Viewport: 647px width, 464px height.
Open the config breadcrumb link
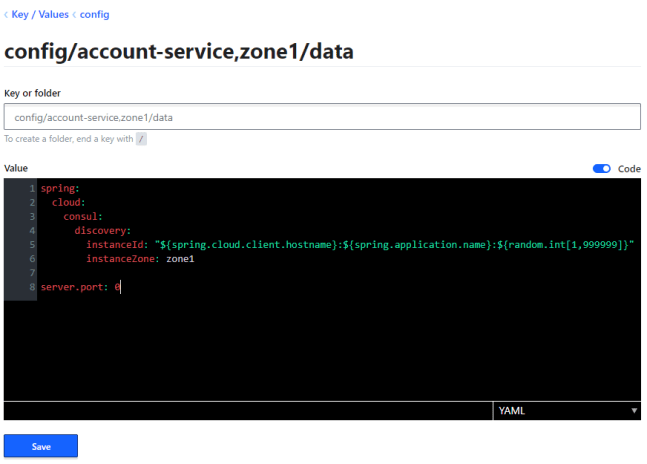coord(94,14)
